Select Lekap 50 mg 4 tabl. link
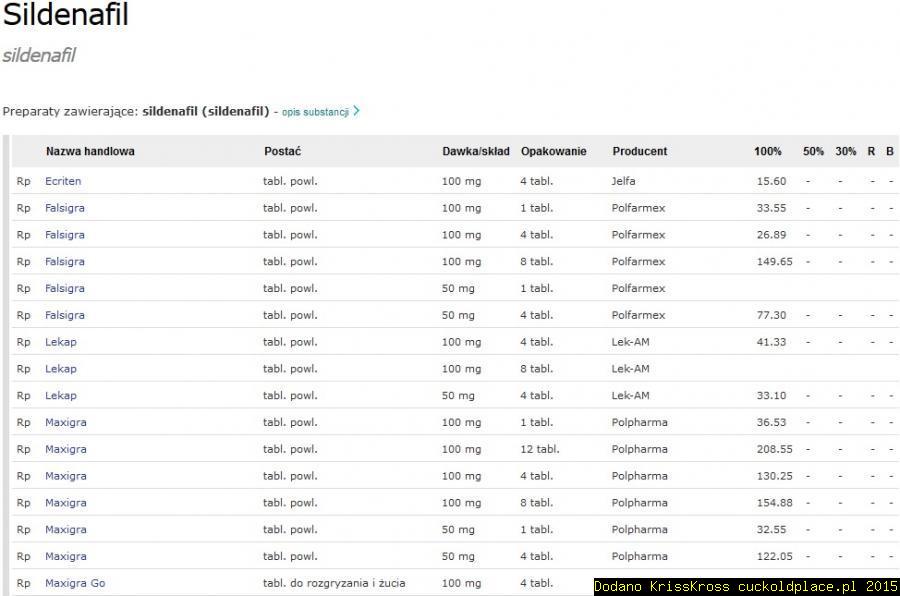 point(61,396)
